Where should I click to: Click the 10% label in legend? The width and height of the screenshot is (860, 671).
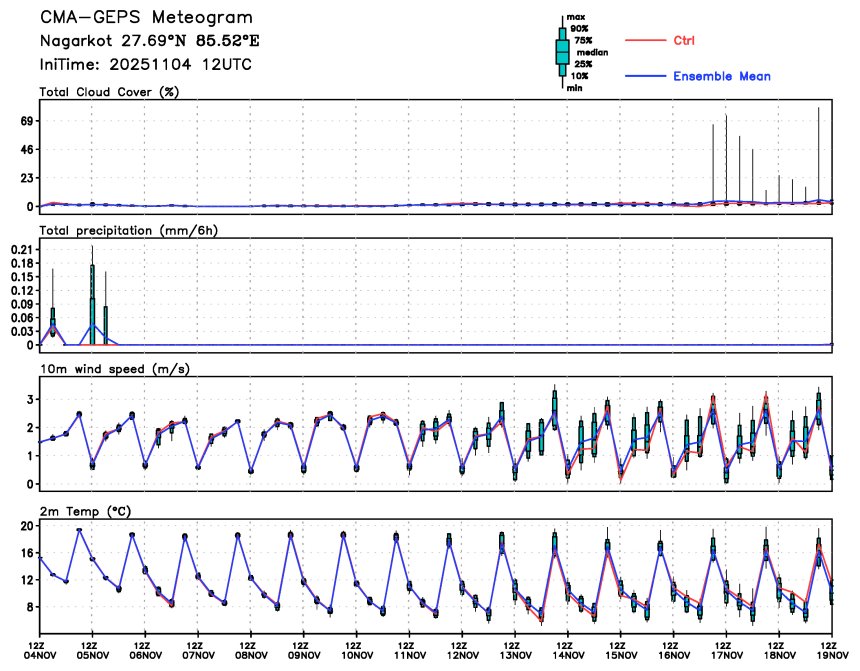coord(579,76)
